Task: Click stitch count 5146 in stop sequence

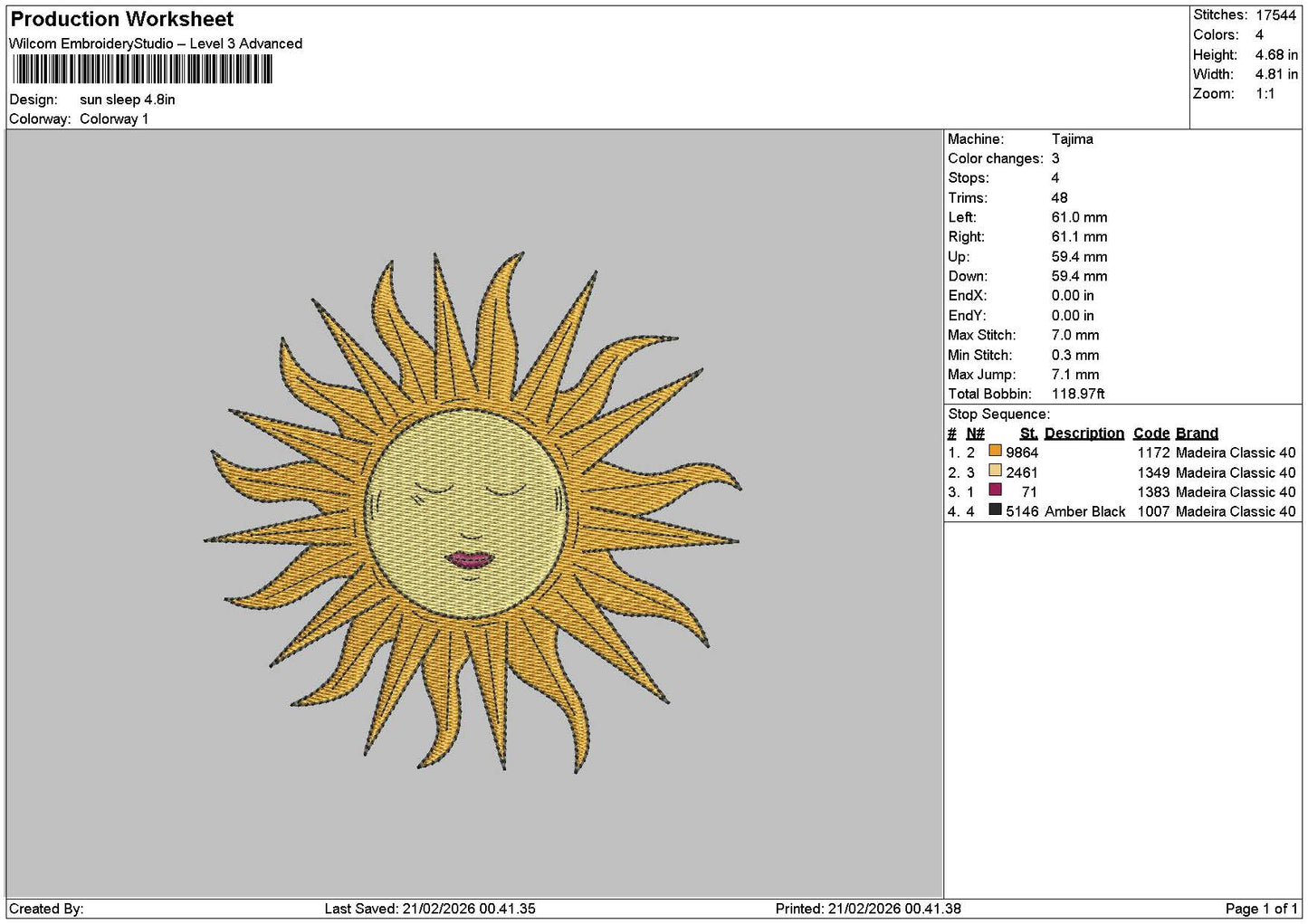Action: point(1022,511)
